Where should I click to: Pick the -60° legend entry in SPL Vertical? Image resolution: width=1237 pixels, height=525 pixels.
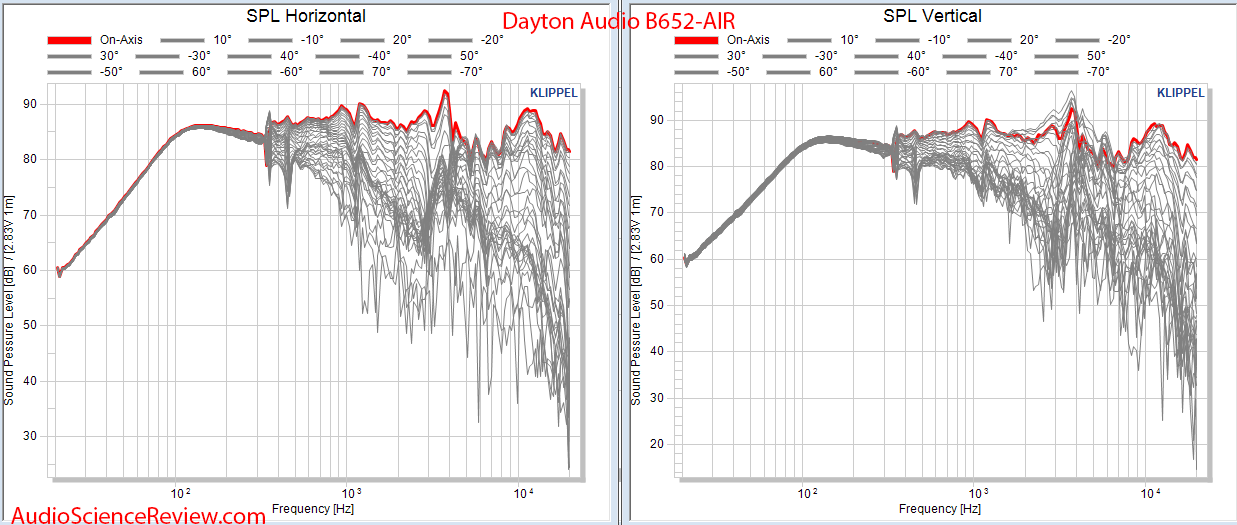pos(892,72)
